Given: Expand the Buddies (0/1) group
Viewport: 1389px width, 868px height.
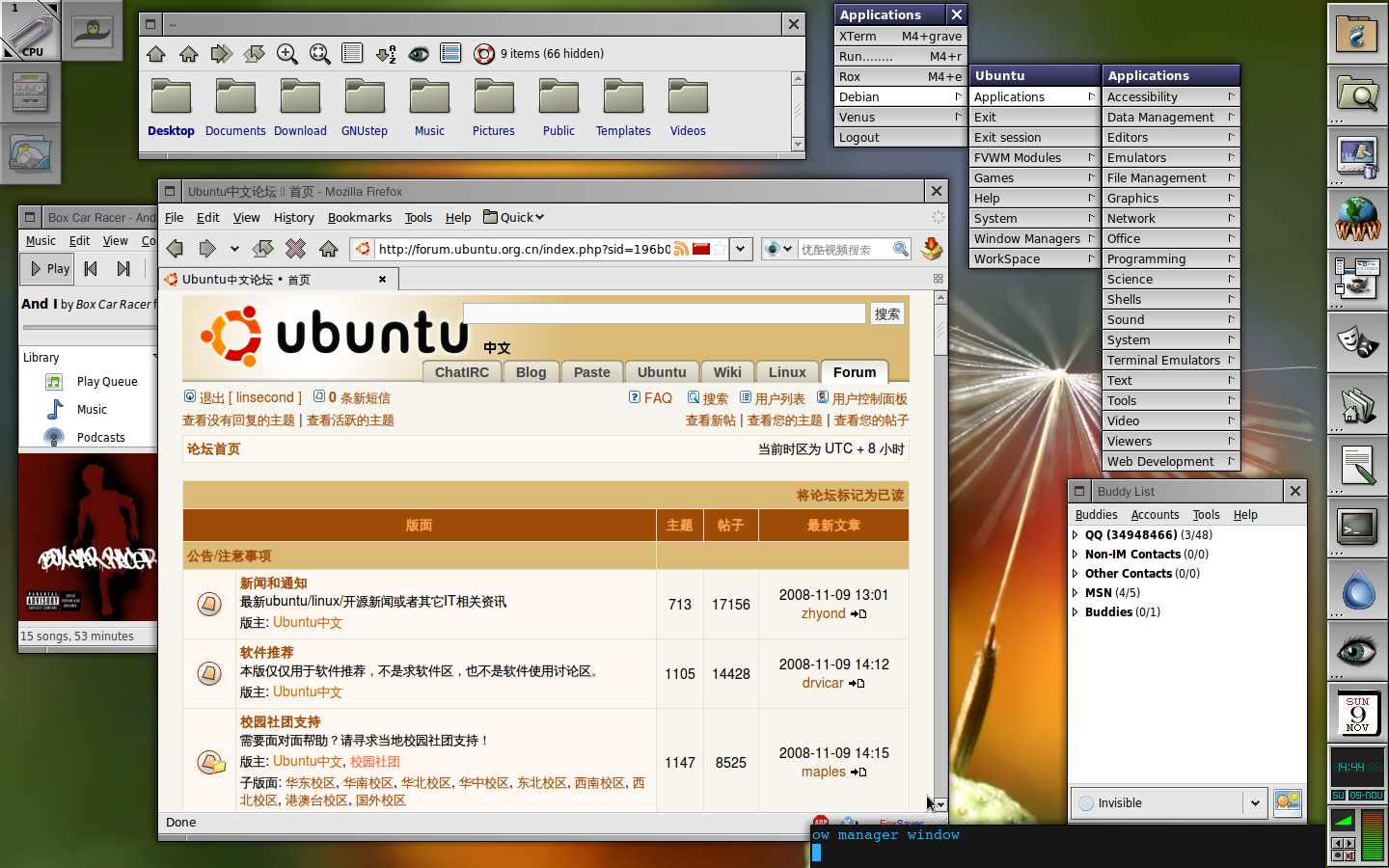Looking at the screenshot, I should (1076, 611).
